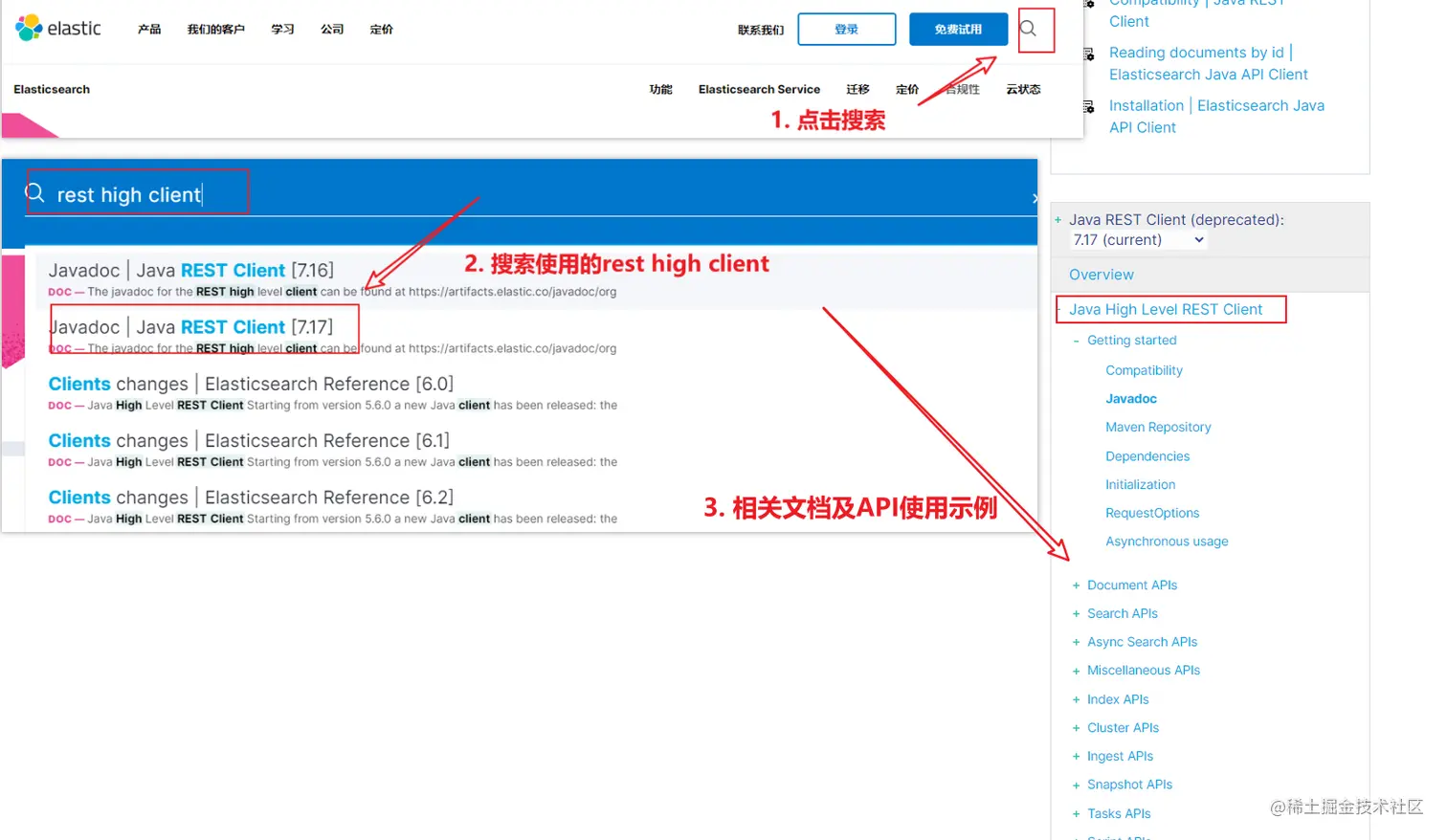Click the magnifier icon in search bar
The height and width of the screenshot is (840, 1447).
pos(34,193)
